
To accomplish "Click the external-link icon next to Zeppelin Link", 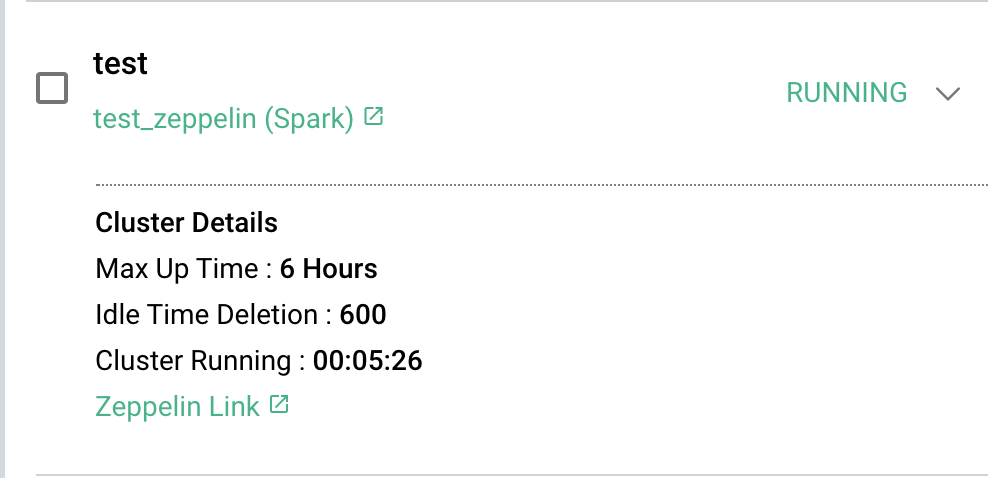I will 279,405.
